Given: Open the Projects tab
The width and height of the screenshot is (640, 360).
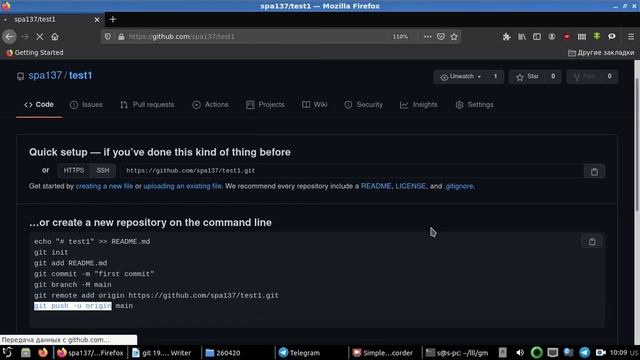Looking at the screenshot, I should (265, 104).
